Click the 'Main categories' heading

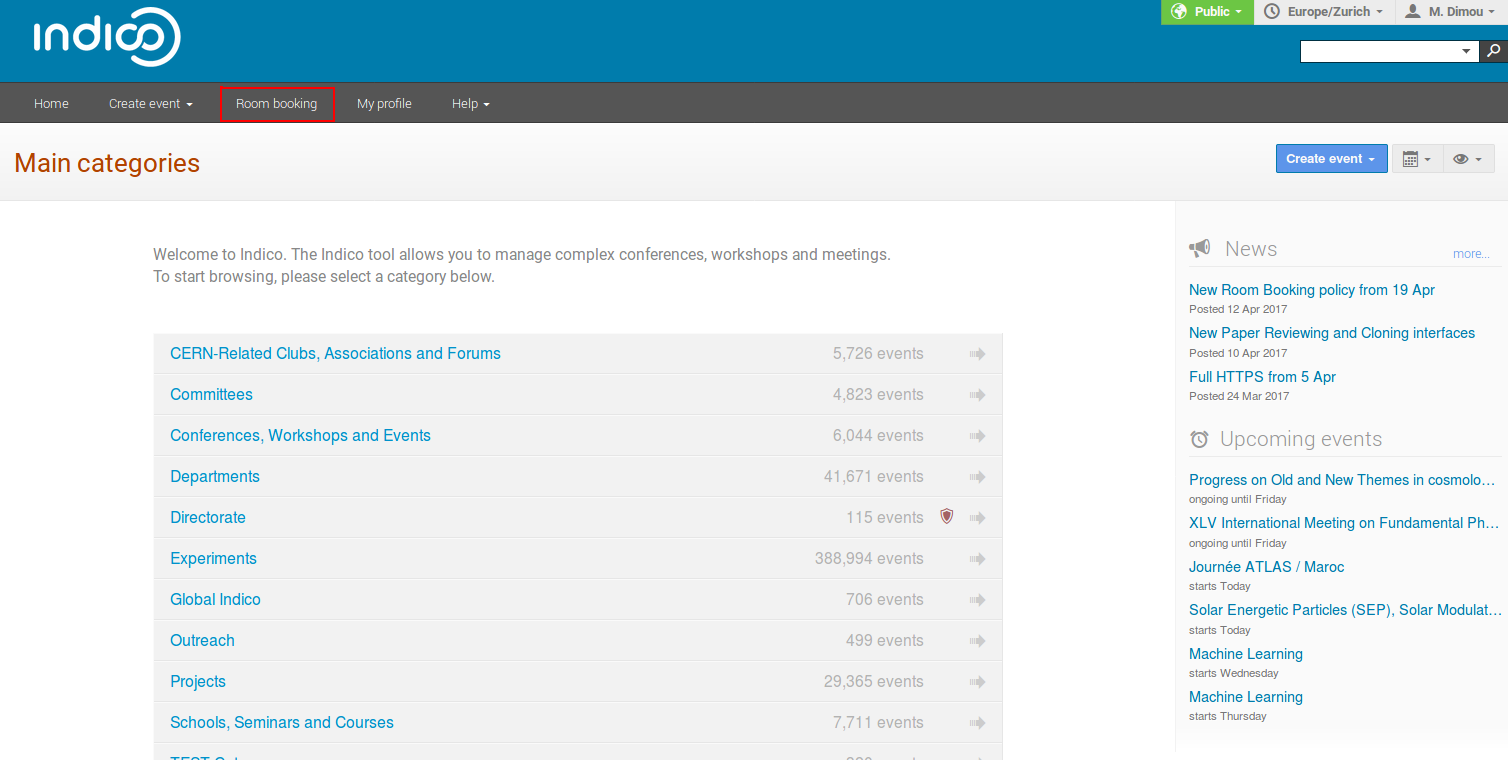(x=107, y=163)
